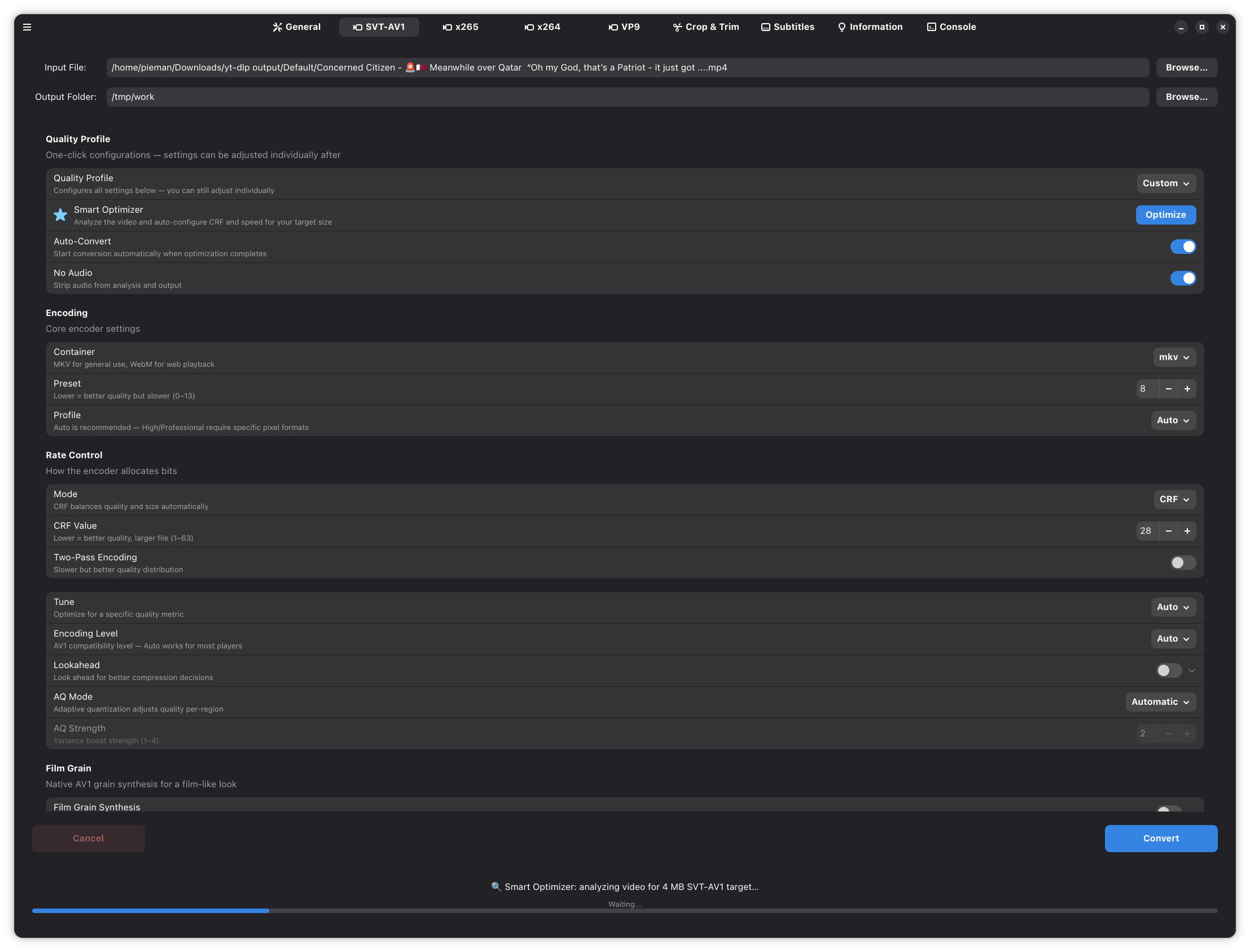Minimize the window
Viewport: 1250px width, 952px height.
pos(1181,27)
